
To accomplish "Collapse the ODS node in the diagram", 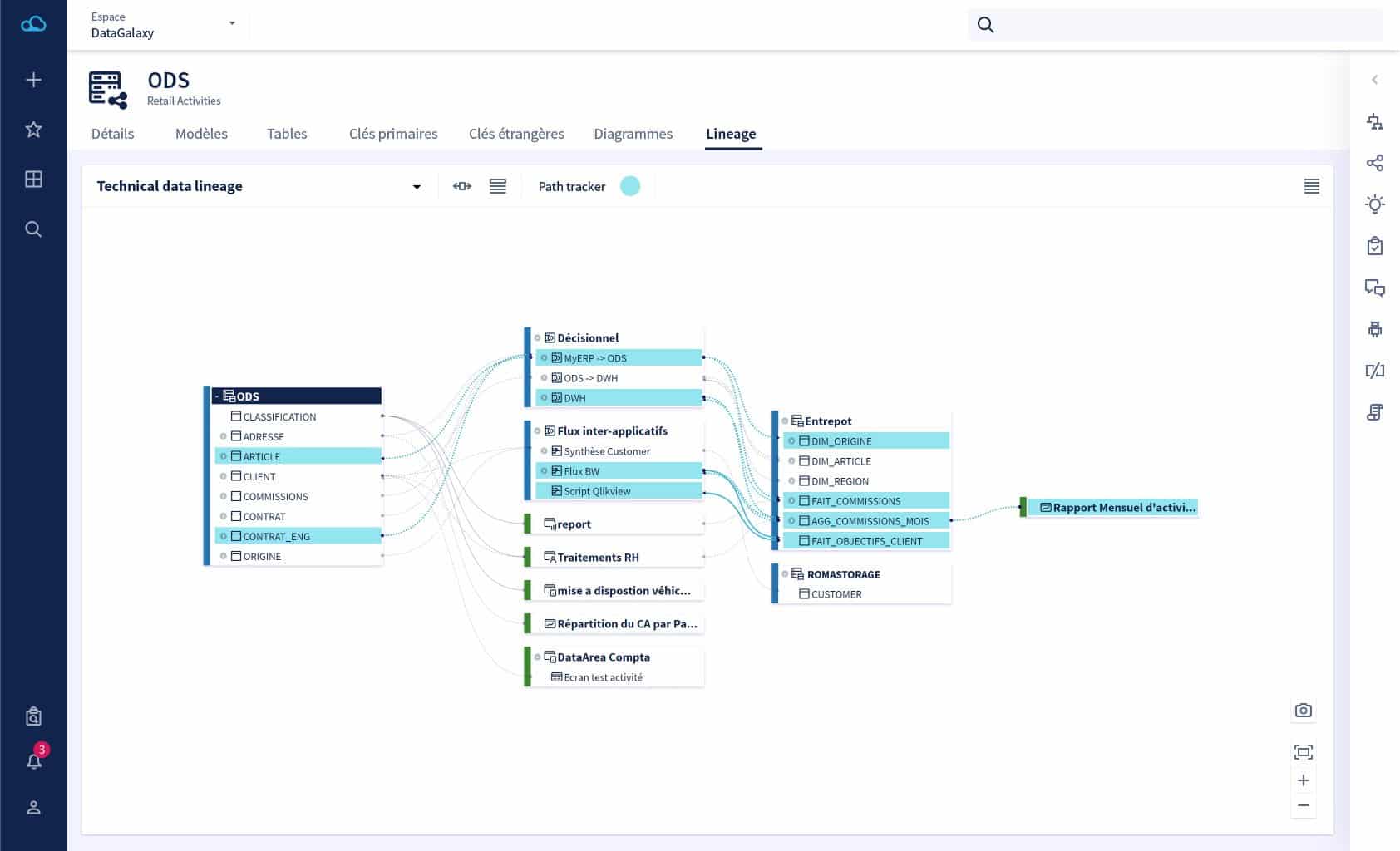I will click(217, 396).
